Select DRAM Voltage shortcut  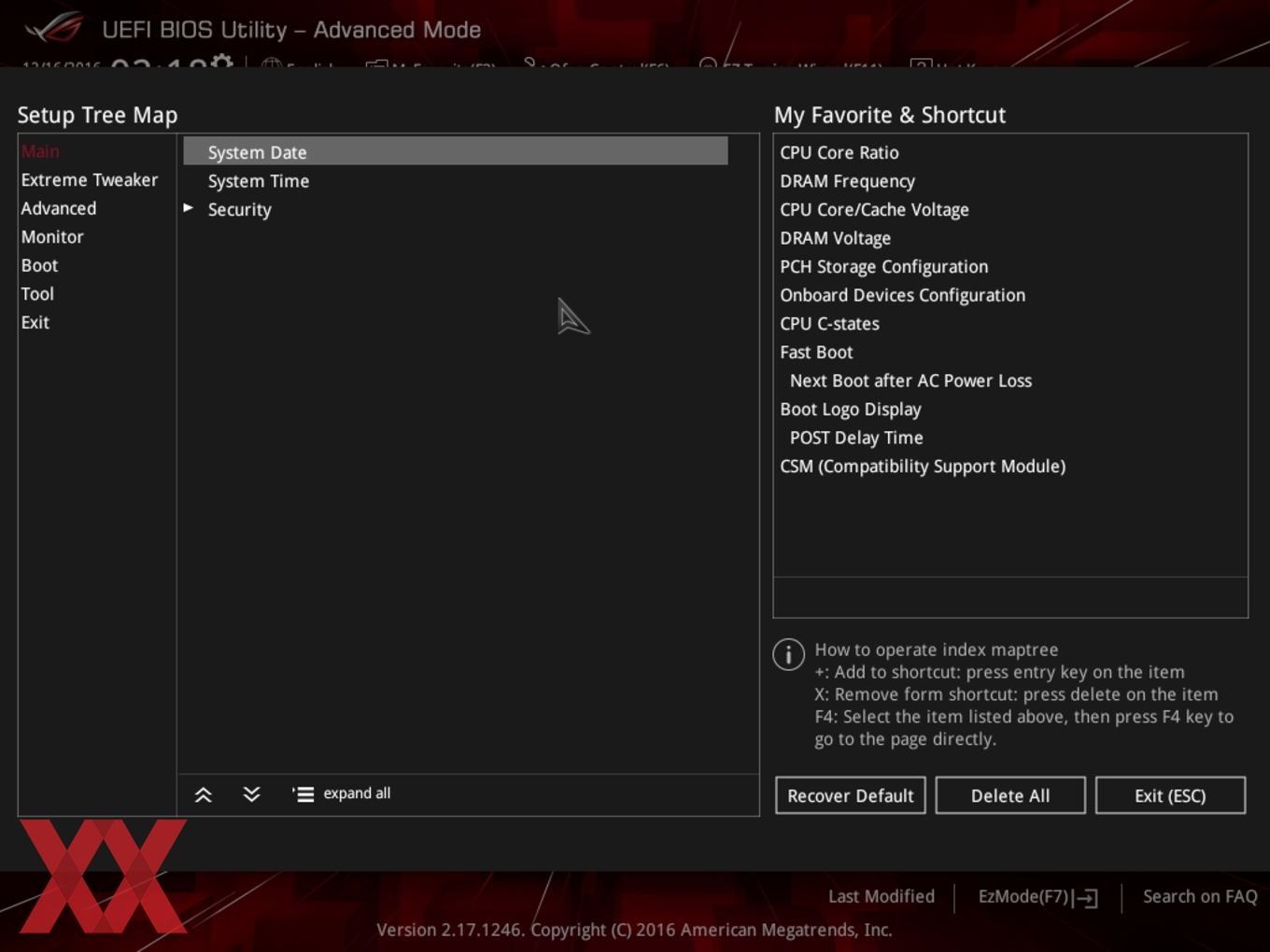point(836,238)
